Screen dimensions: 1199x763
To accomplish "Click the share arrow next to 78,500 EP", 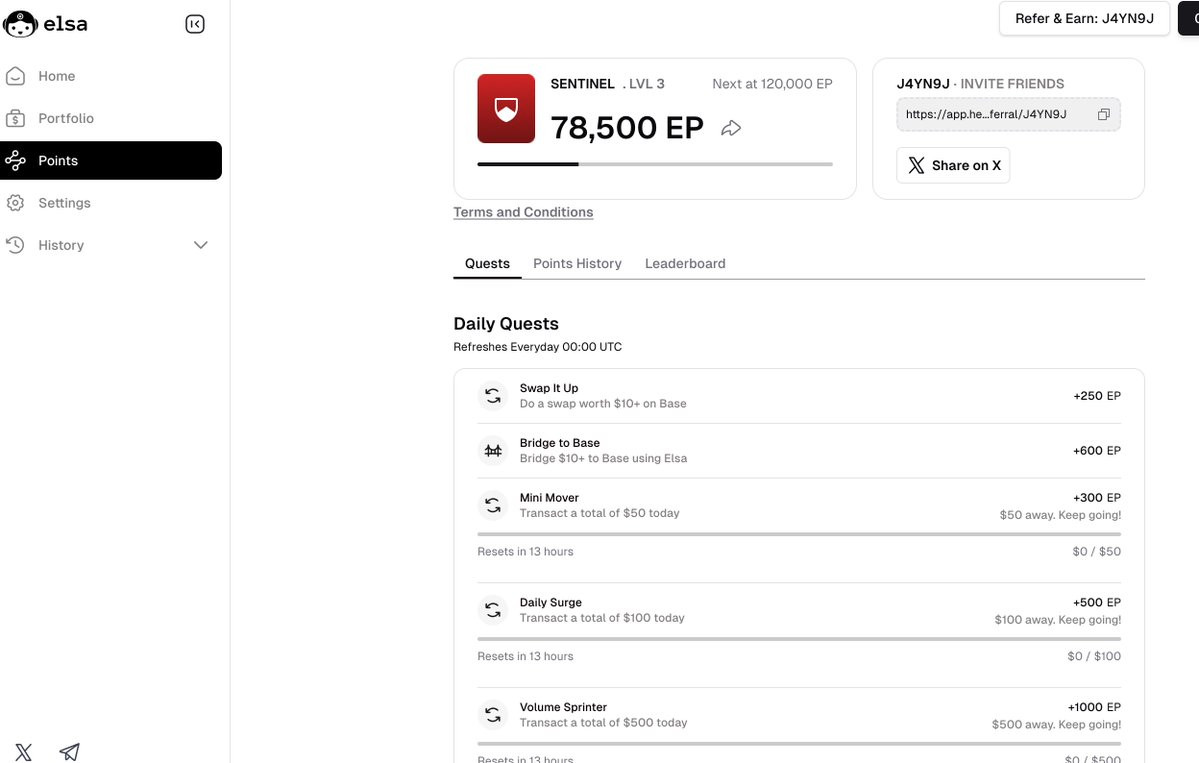I will coord(731,128).
